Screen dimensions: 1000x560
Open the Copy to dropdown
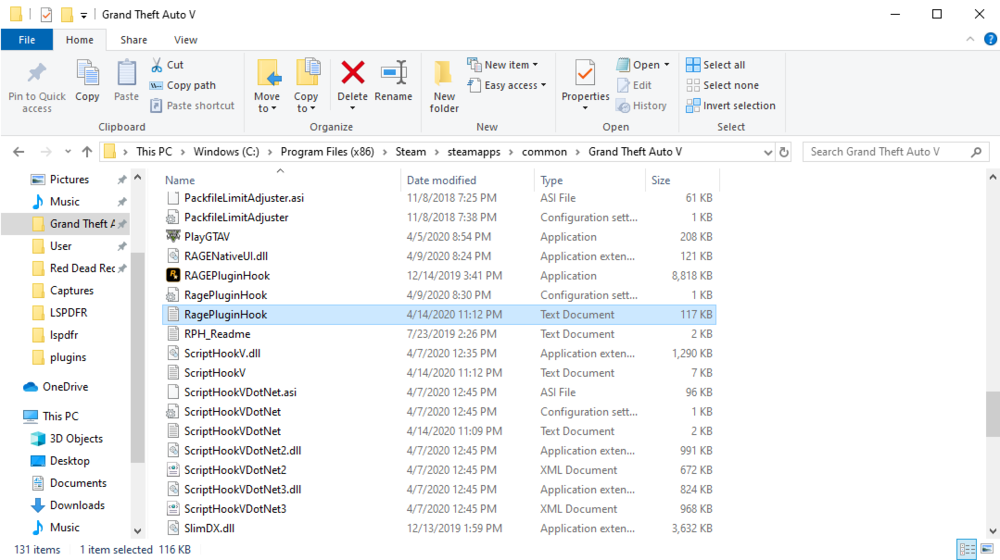(x=305, y=86)
